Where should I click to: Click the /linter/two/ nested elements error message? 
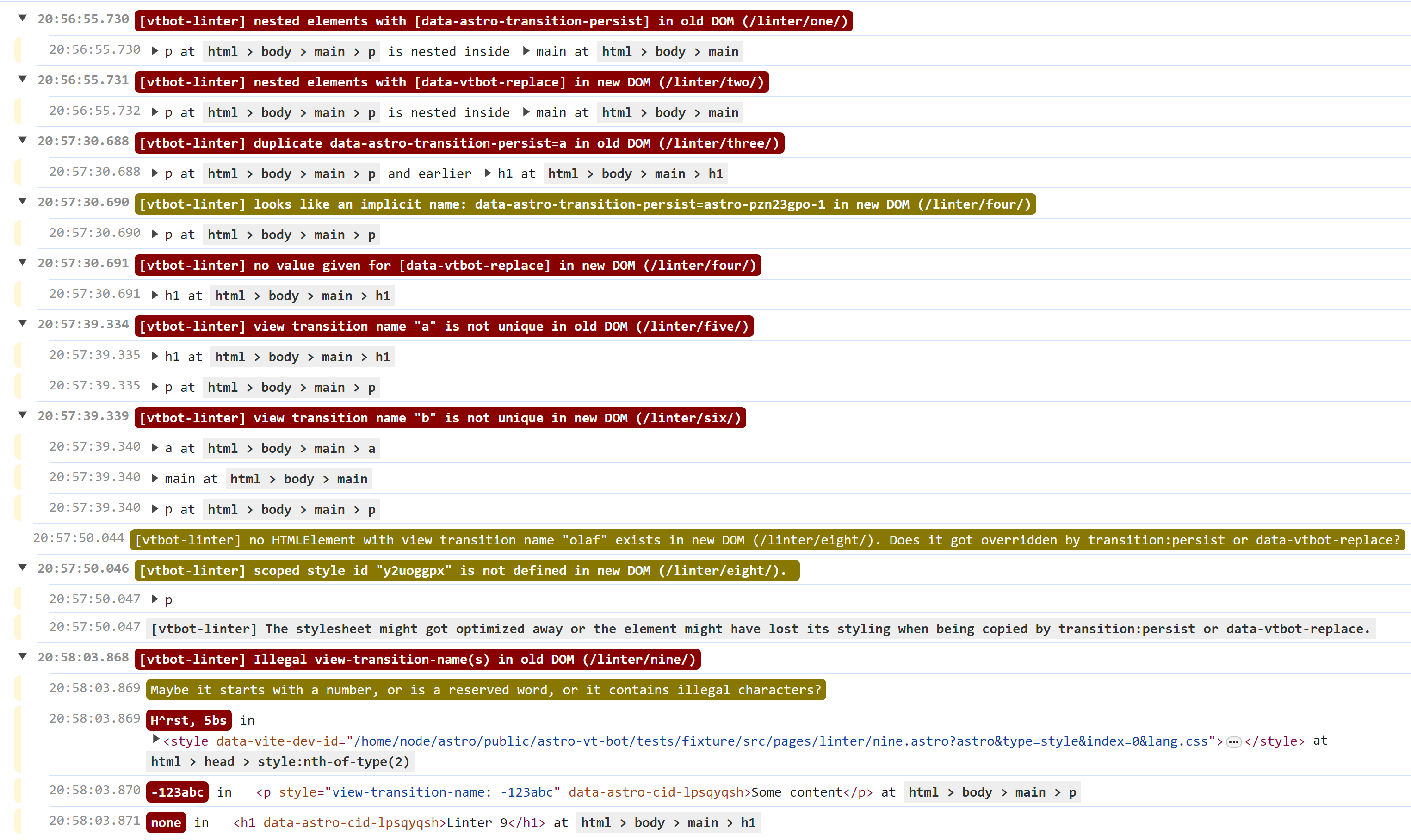[451, 82]
